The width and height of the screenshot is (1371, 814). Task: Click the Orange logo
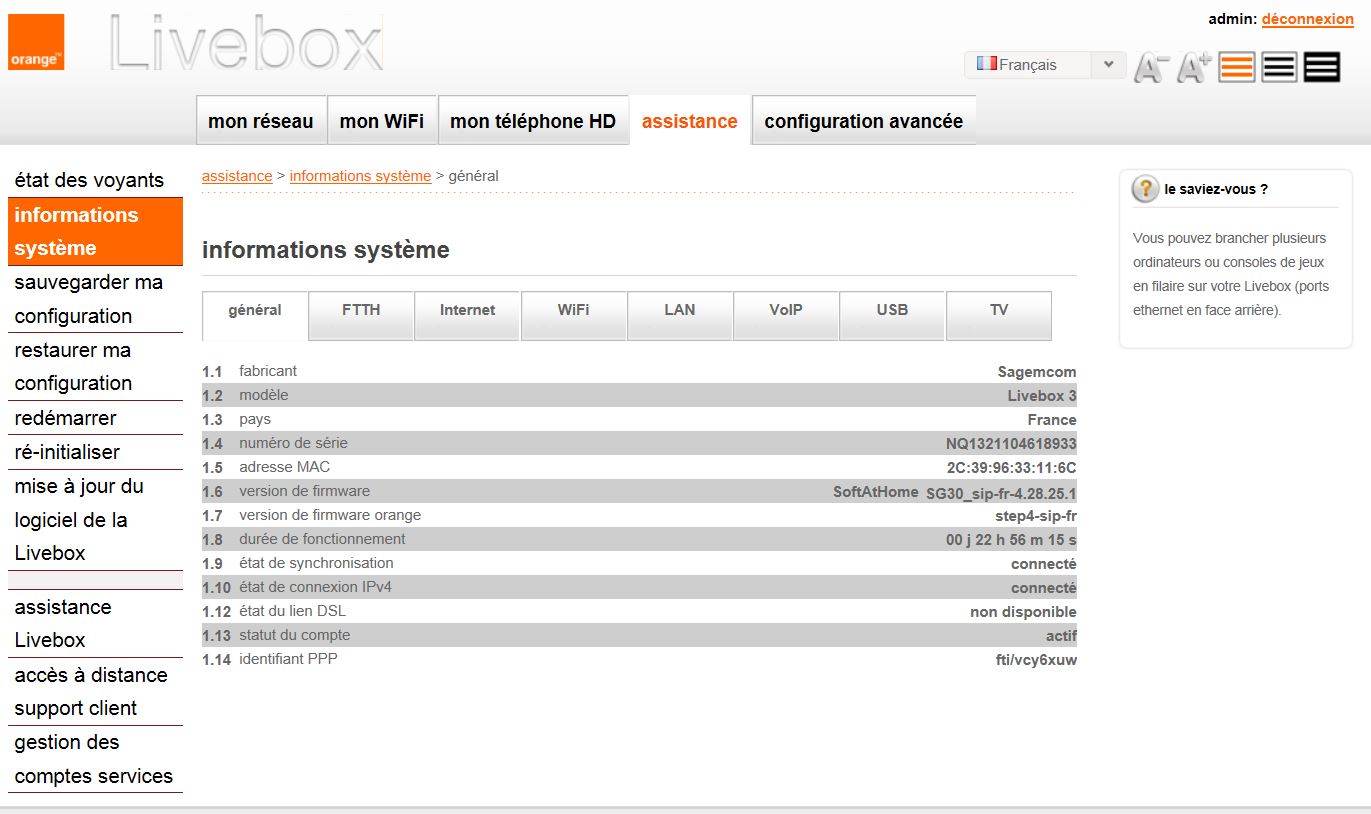(36, 42)
